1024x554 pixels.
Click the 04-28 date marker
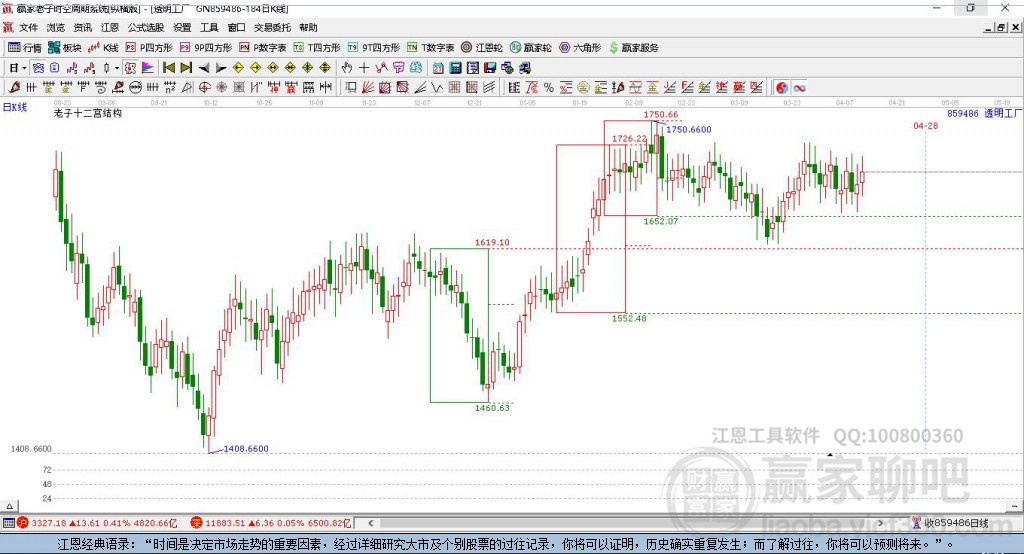point(925,125)
